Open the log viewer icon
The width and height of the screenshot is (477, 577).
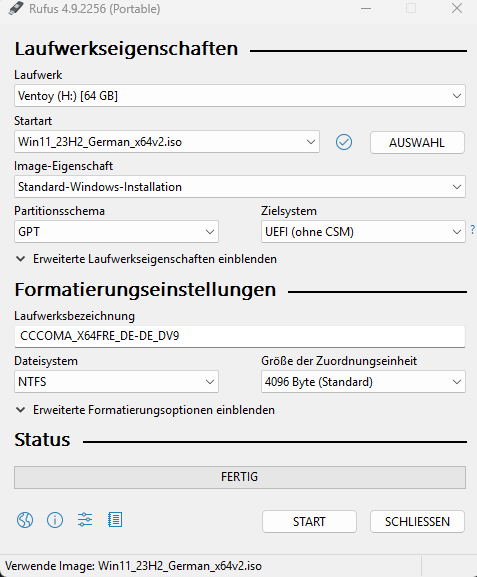115,520
